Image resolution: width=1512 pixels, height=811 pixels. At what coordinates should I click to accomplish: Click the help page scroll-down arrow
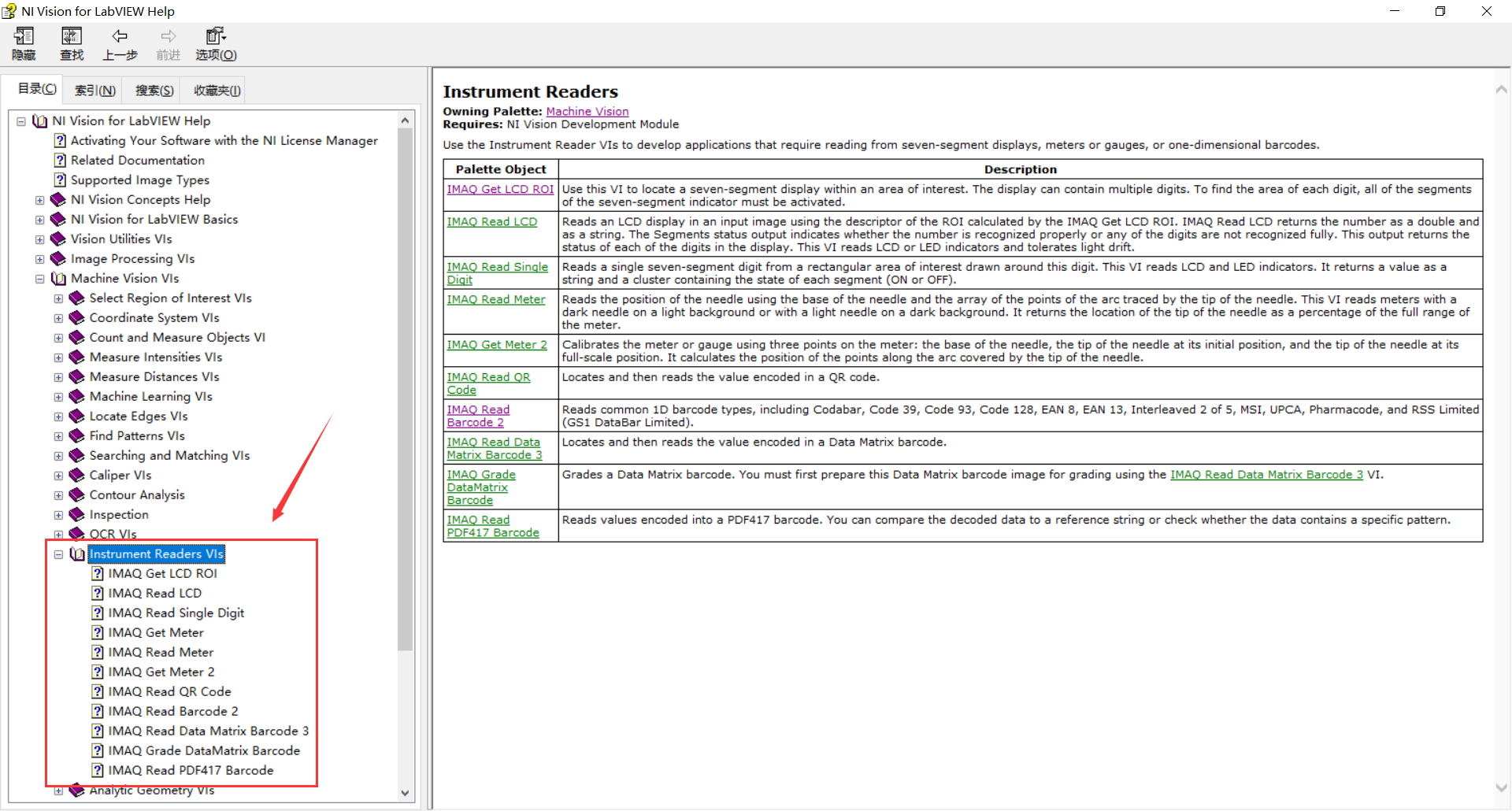[x=1502, y=787]
